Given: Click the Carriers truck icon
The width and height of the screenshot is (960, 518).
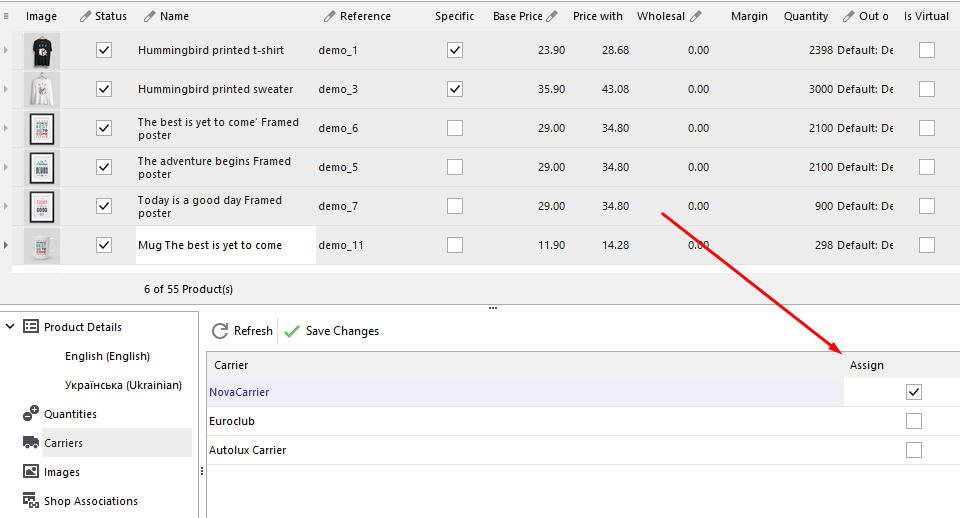Looking at the screenshot, I should (x=31, y=443).
